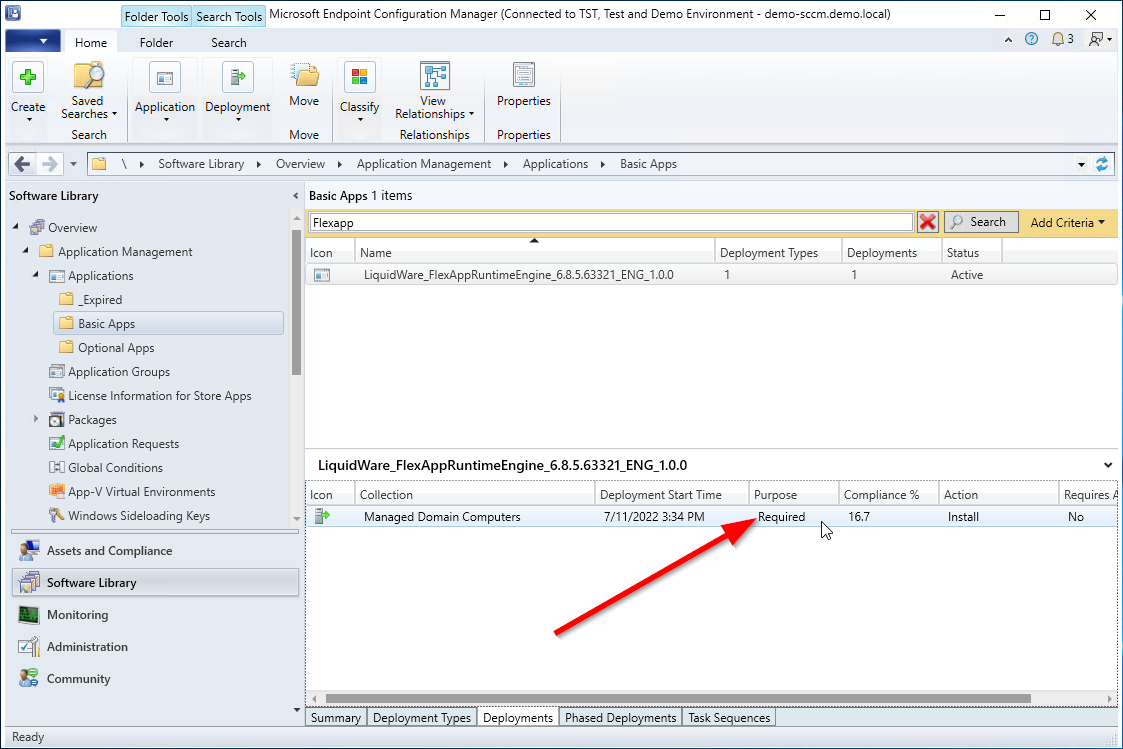The image size is (1123, 749).
Task: Click the notifications bell icon
Action: click(1058, 39)
